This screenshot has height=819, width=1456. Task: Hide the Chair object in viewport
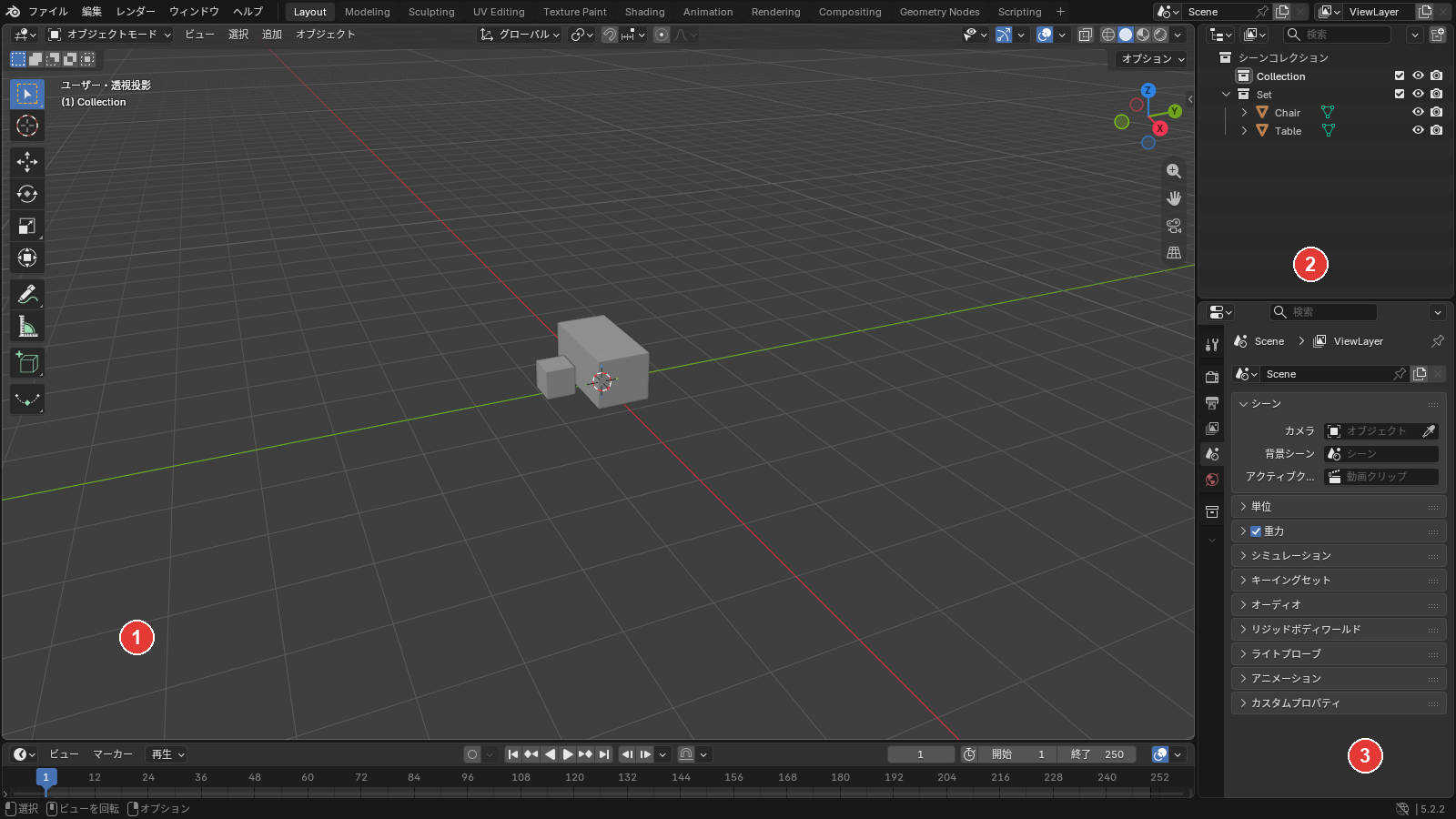click(1418, 112)
